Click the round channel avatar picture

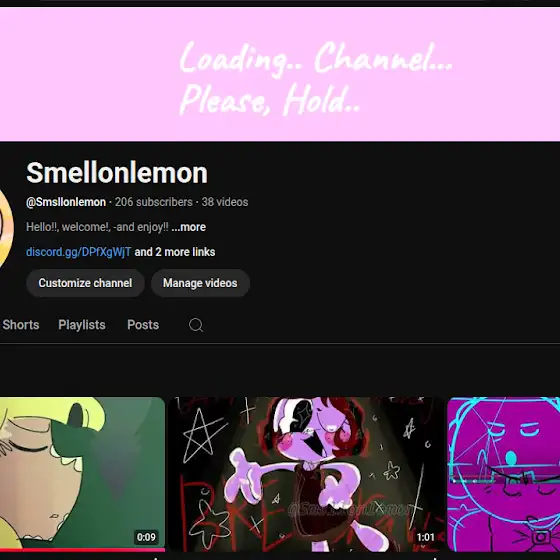point(5,228)
